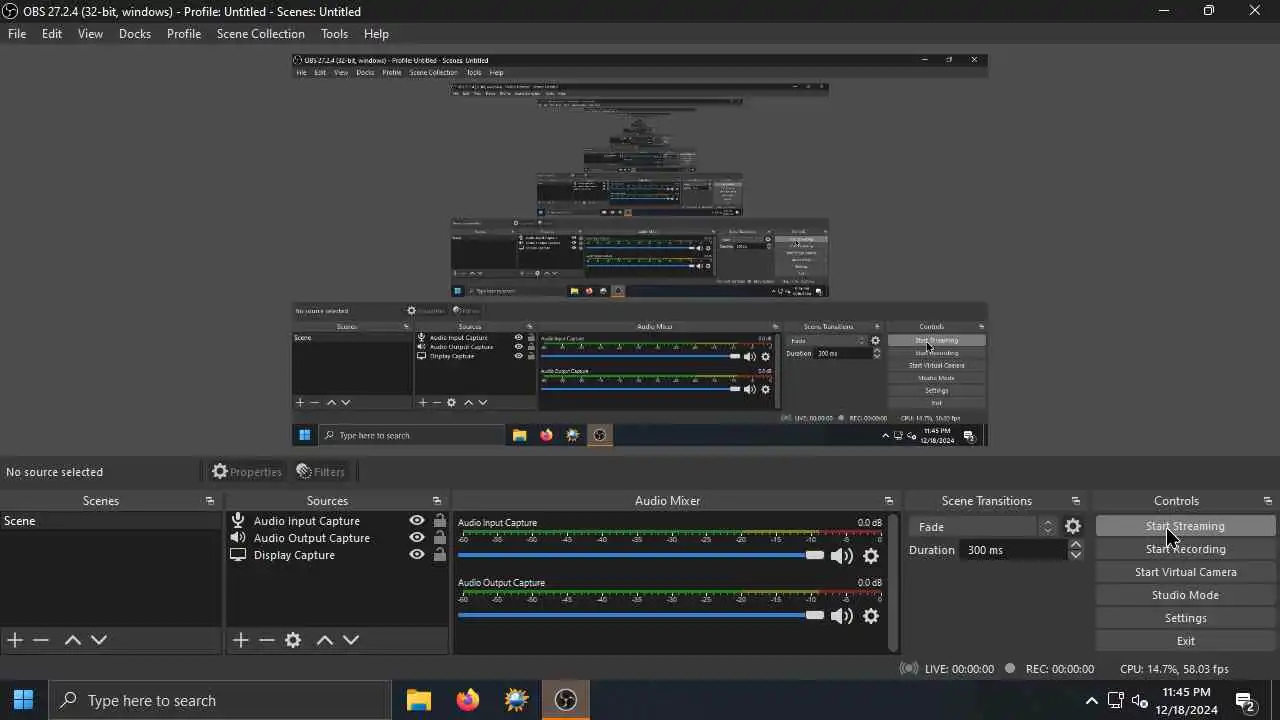Screen dimensions: 1280x720
Task: Open File Explorer from the taskbar
Action: coord(419,700)
